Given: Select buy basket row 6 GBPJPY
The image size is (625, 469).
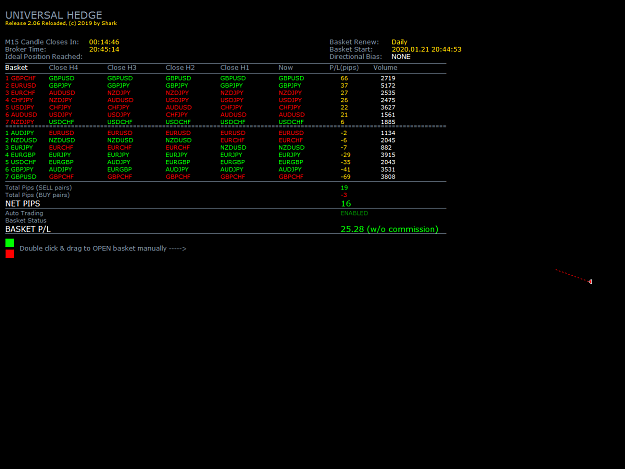Looking at the screenshot, I should pos(20,169).
